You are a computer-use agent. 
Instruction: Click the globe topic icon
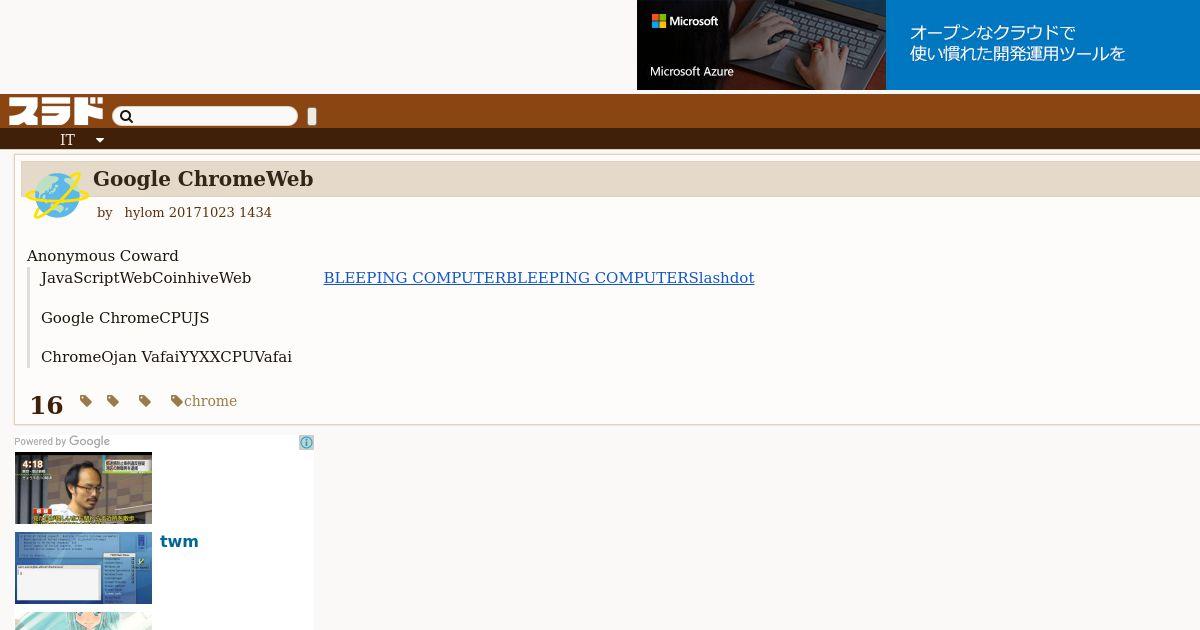pyautogui.click(x=56, y=195)
